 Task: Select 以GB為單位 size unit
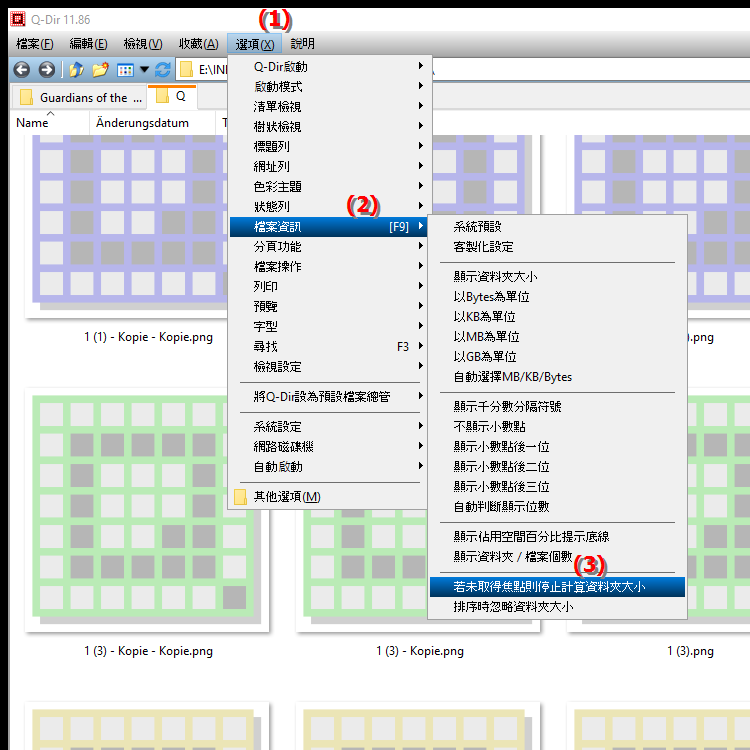click(x=557, y=357)
